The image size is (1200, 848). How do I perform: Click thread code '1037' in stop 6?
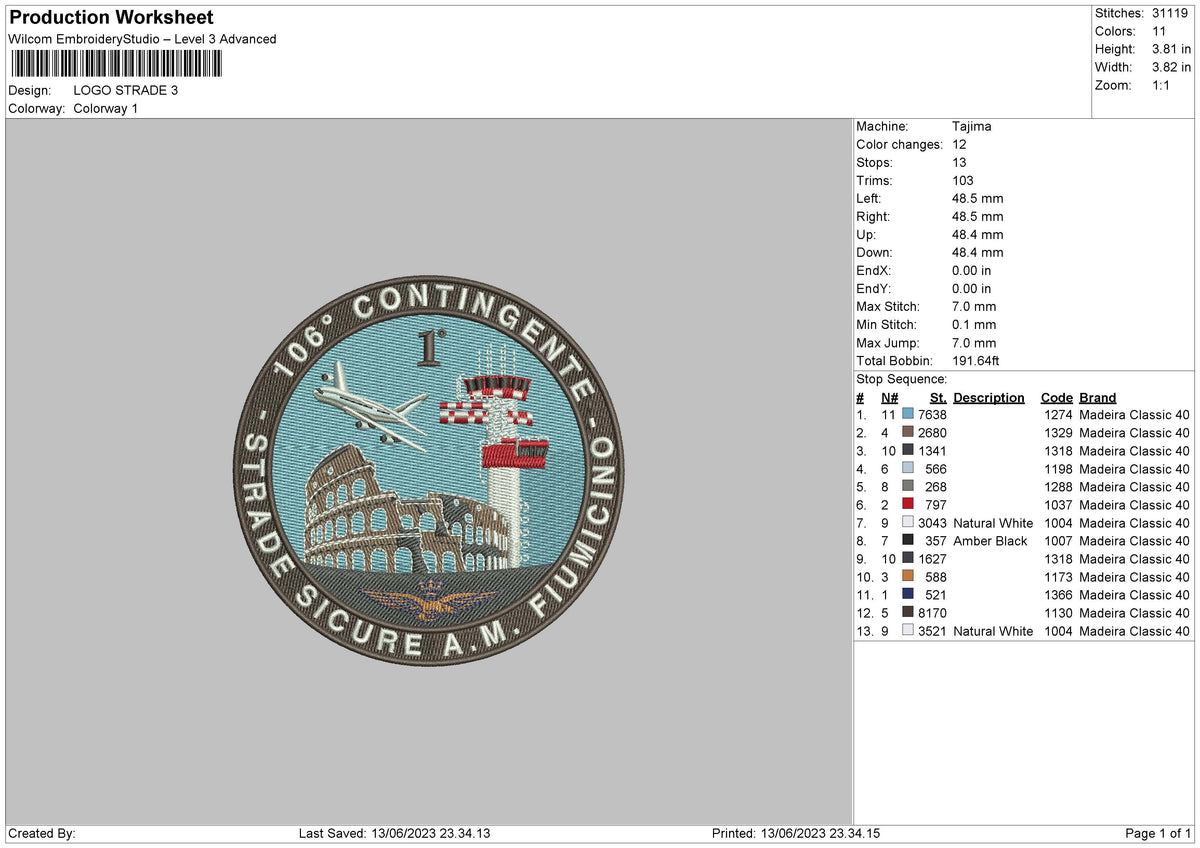click(x=1058, y=504)
